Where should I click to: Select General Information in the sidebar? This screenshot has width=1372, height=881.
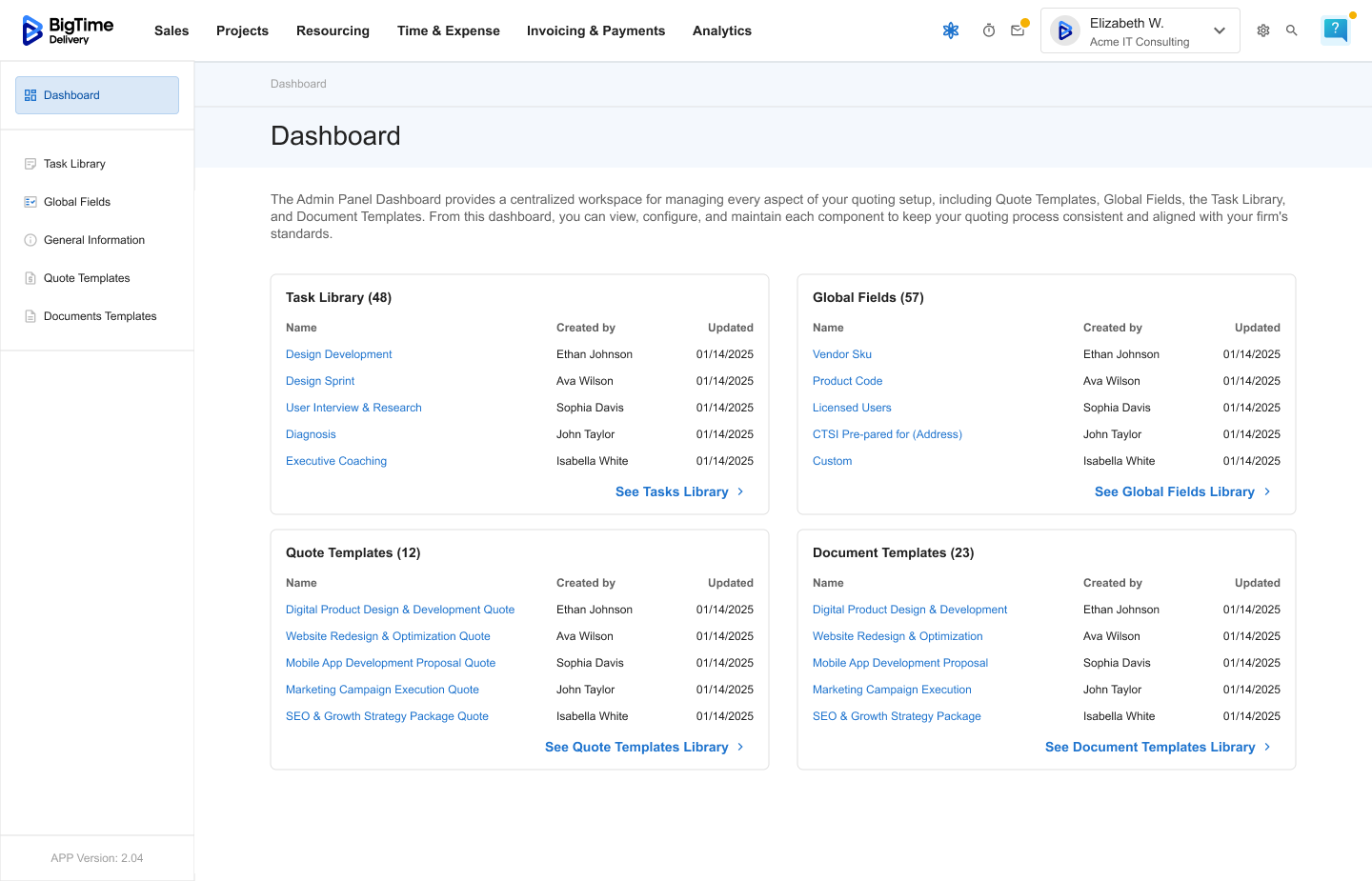(x=94, y=240)
